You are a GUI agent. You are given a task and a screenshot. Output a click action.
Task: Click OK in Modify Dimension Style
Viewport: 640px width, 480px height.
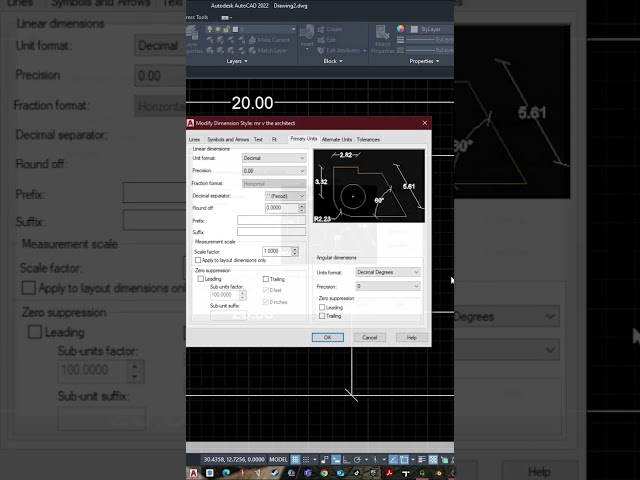tap(327, 338)
